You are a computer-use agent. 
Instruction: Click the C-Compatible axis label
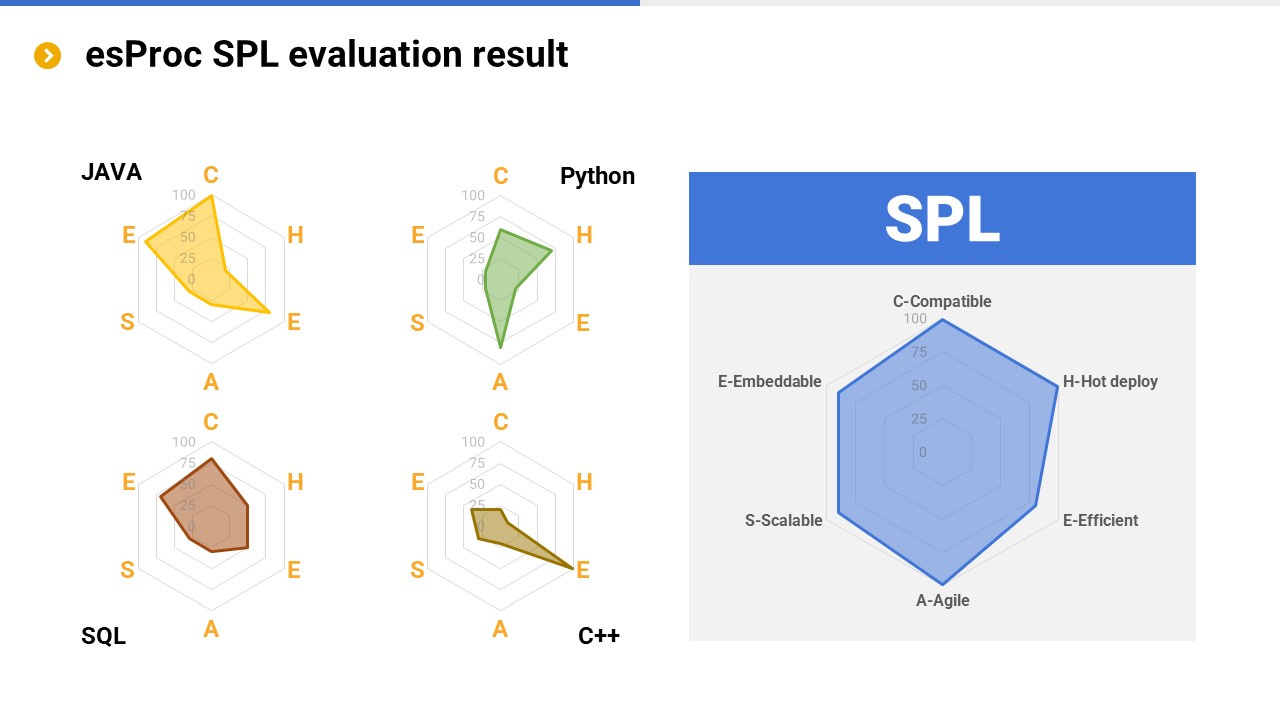(x=942, y=301)
